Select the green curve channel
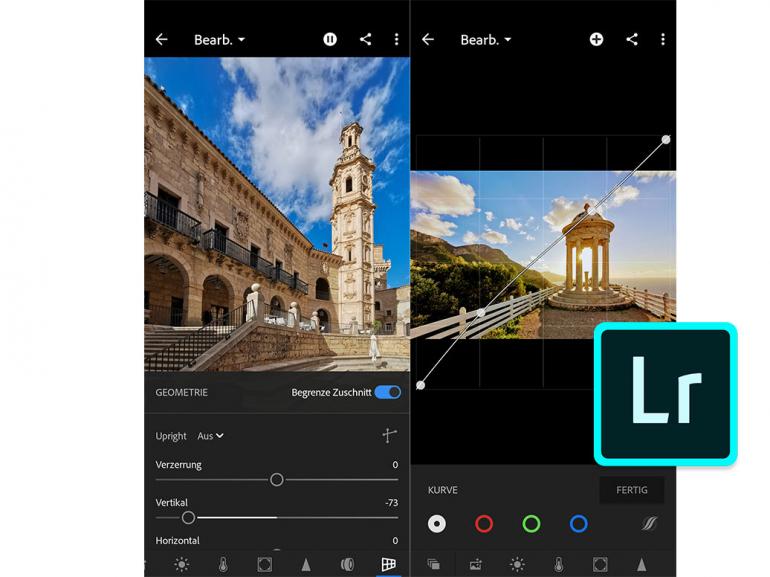 (x=531, y=523)
